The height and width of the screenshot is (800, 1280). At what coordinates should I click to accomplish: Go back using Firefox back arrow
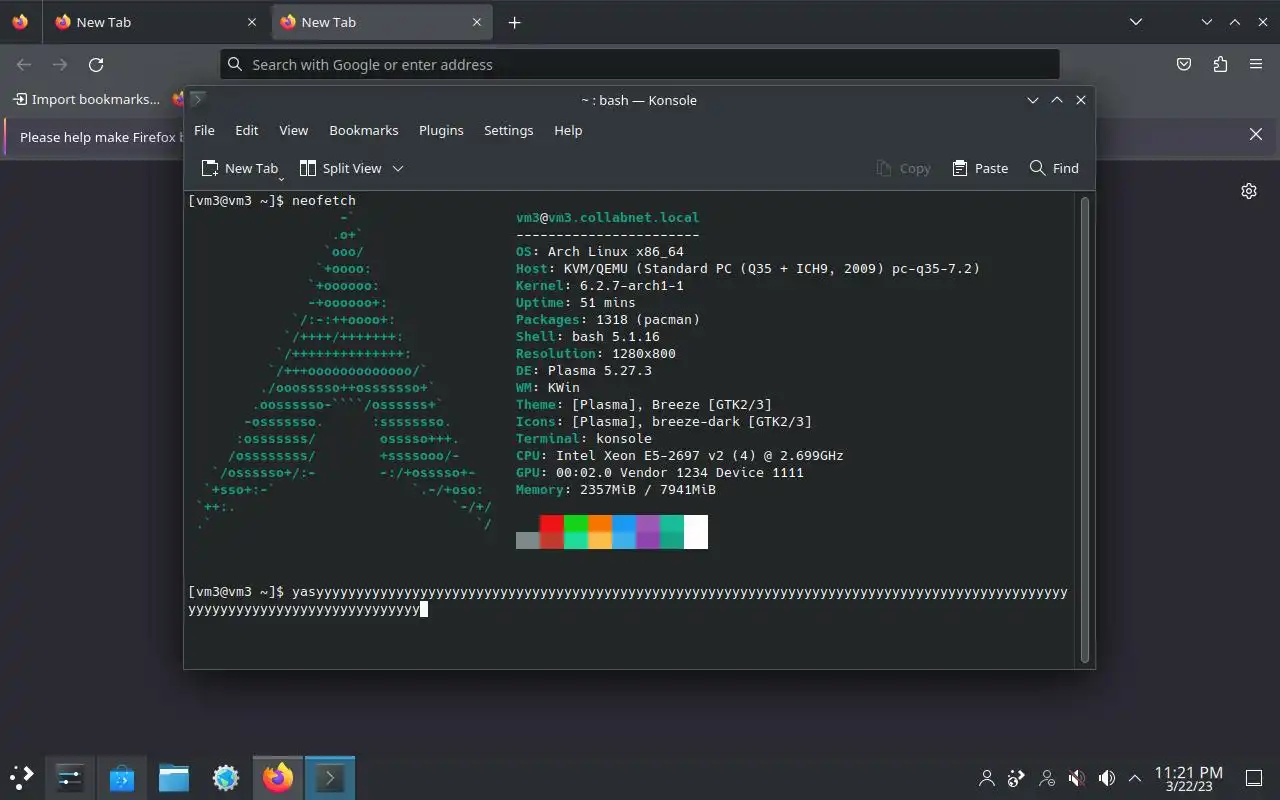(24, 64)
